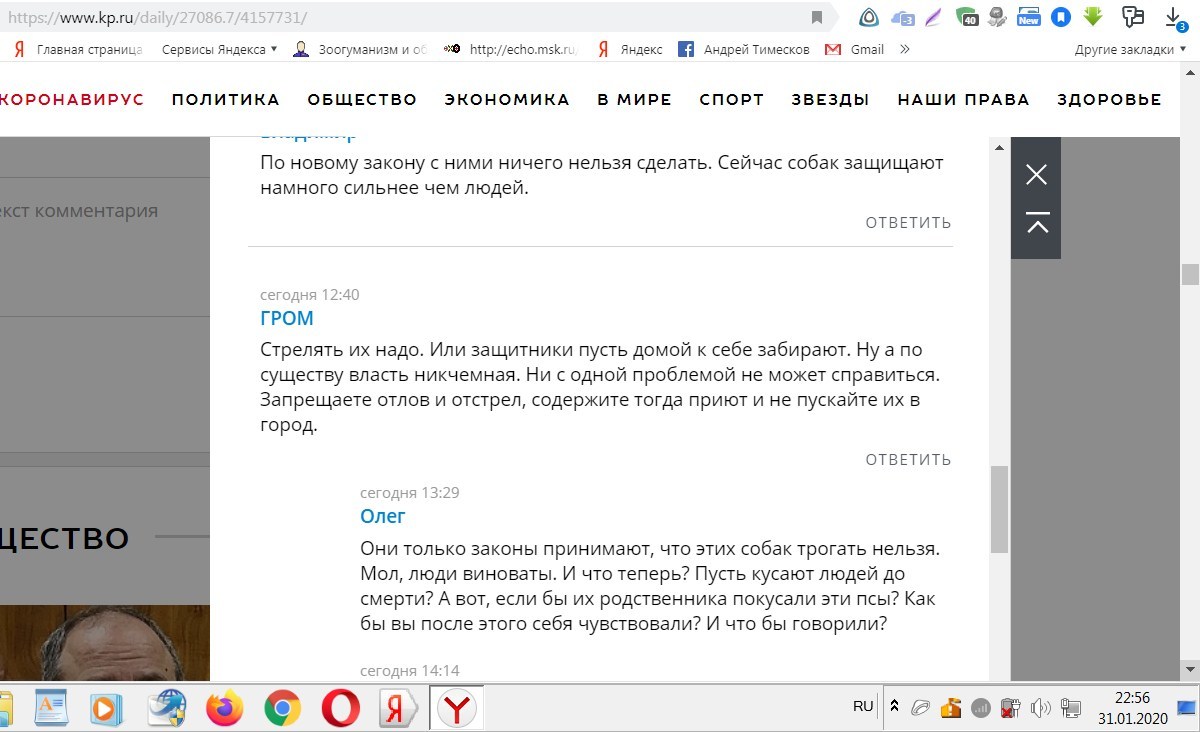Expand hidden tray icons chevron
Screen dimensions: 1200x732
(895, 707)
